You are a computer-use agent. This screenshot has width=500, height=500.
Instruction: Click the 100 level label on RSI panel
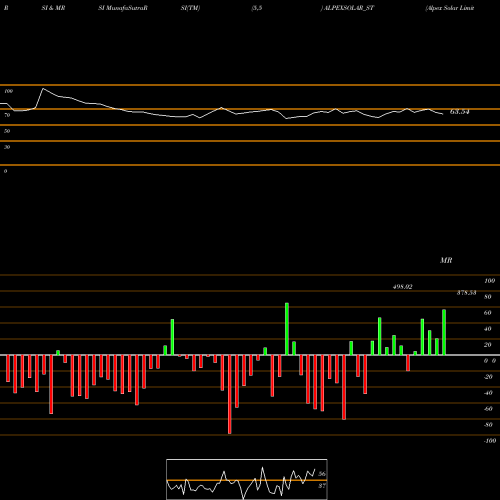[x=8, y=91]
